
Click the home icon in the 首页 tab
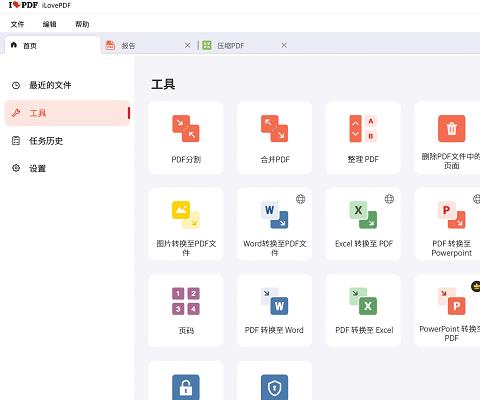point(14,45)
